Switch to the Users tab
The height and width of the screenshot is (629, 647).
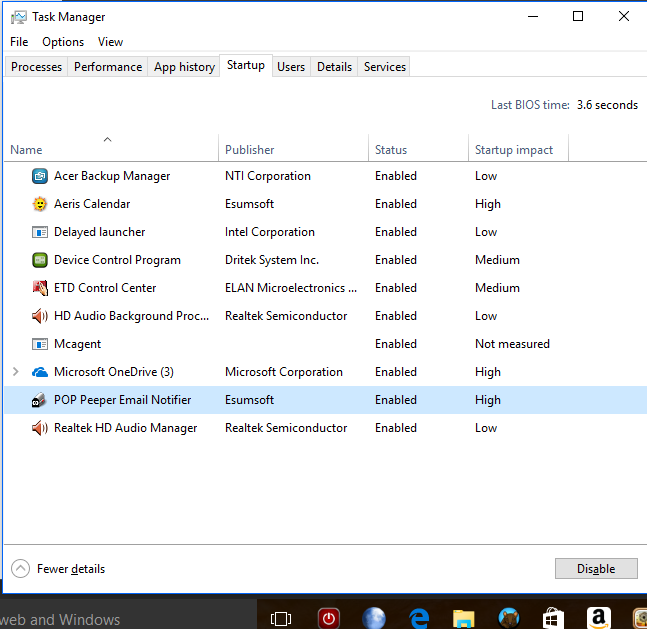tap(291, 67)
